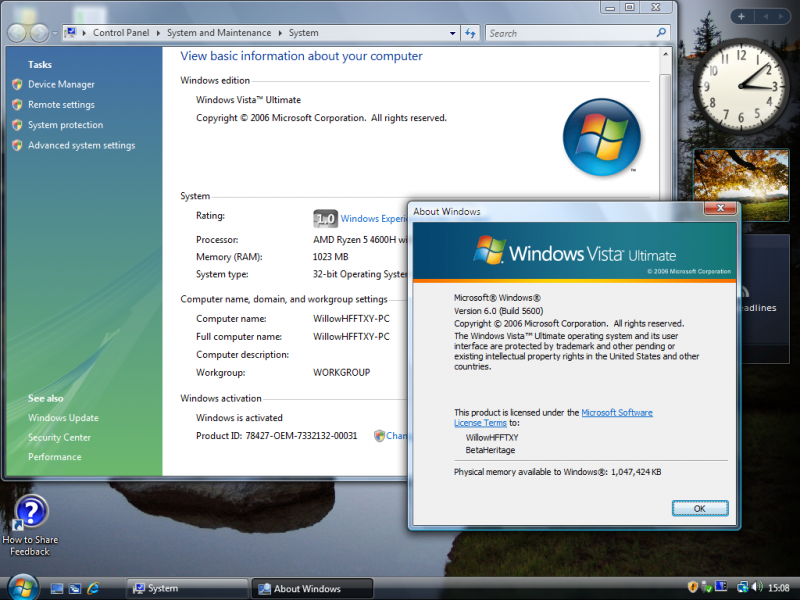Select Control Panel in the breadcrumb

pyautogui.click(x=121, y=33)
